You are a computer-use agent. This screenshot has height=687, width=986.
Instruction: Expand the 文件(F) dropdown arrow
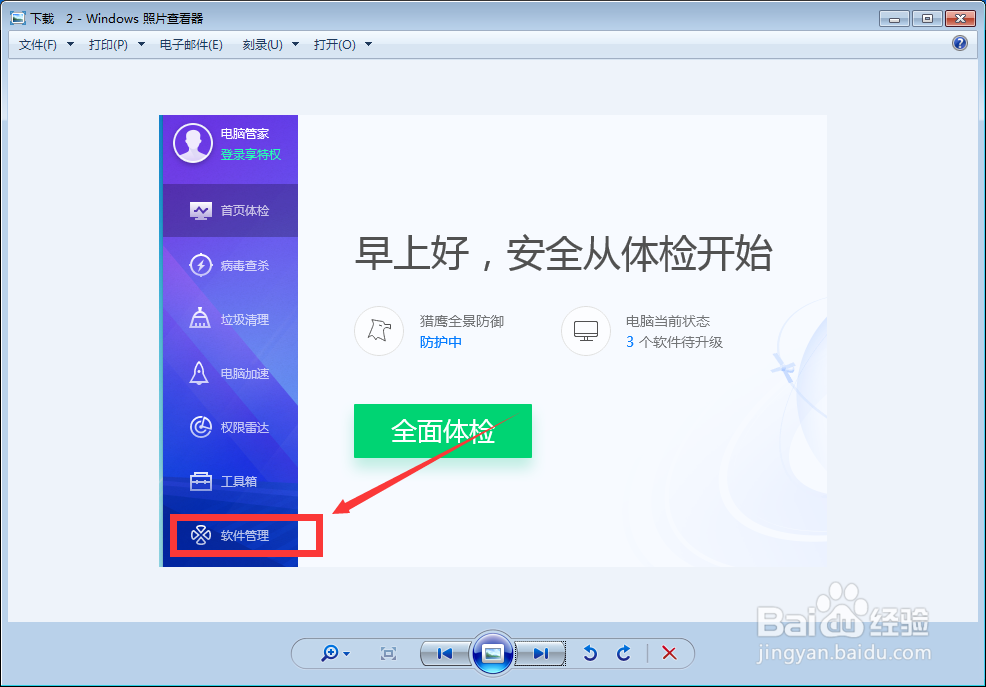[x=70, y=45]
